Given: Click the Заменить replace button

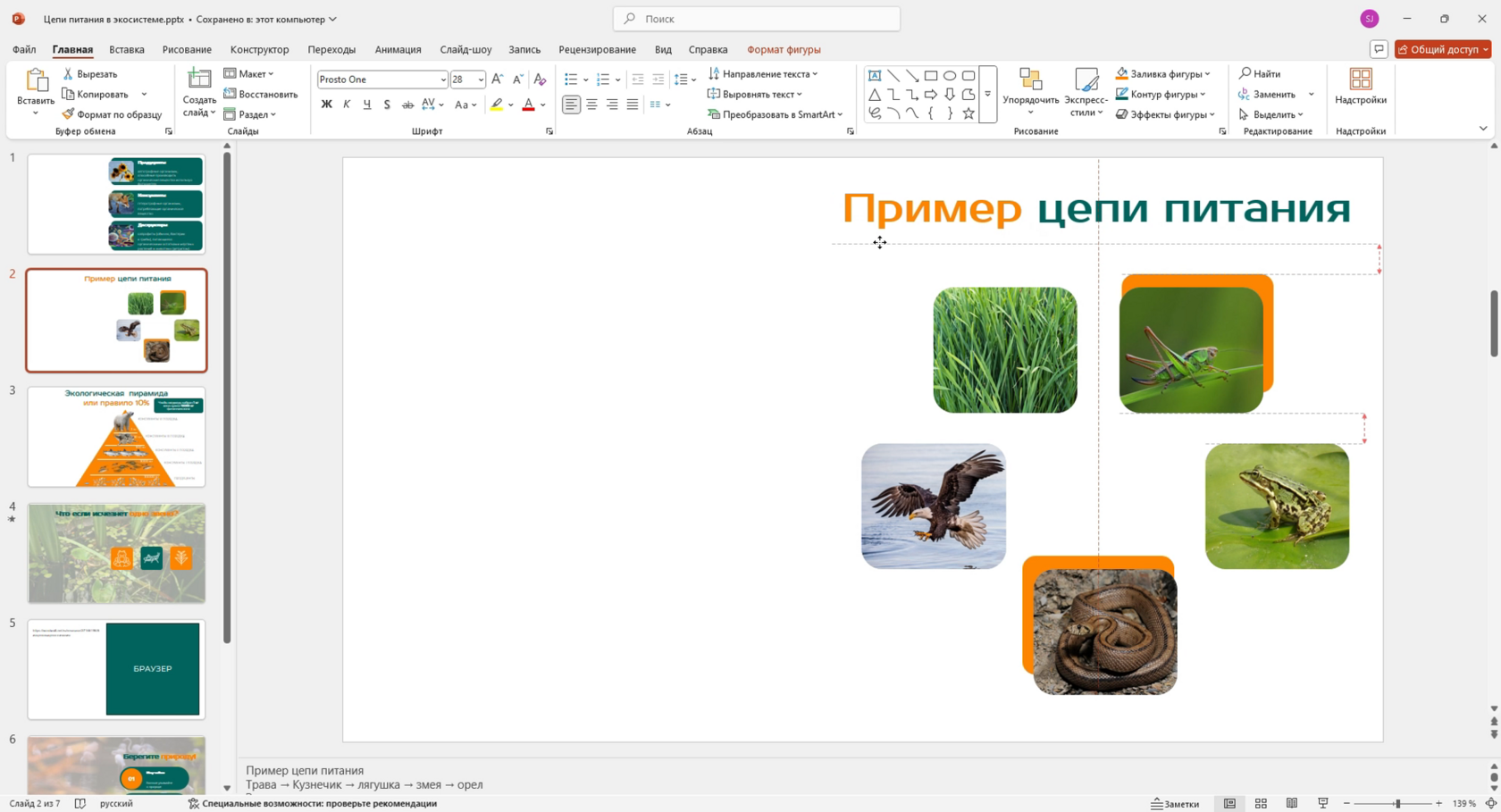Looking at the screenshot, I should coord(1268,94).
